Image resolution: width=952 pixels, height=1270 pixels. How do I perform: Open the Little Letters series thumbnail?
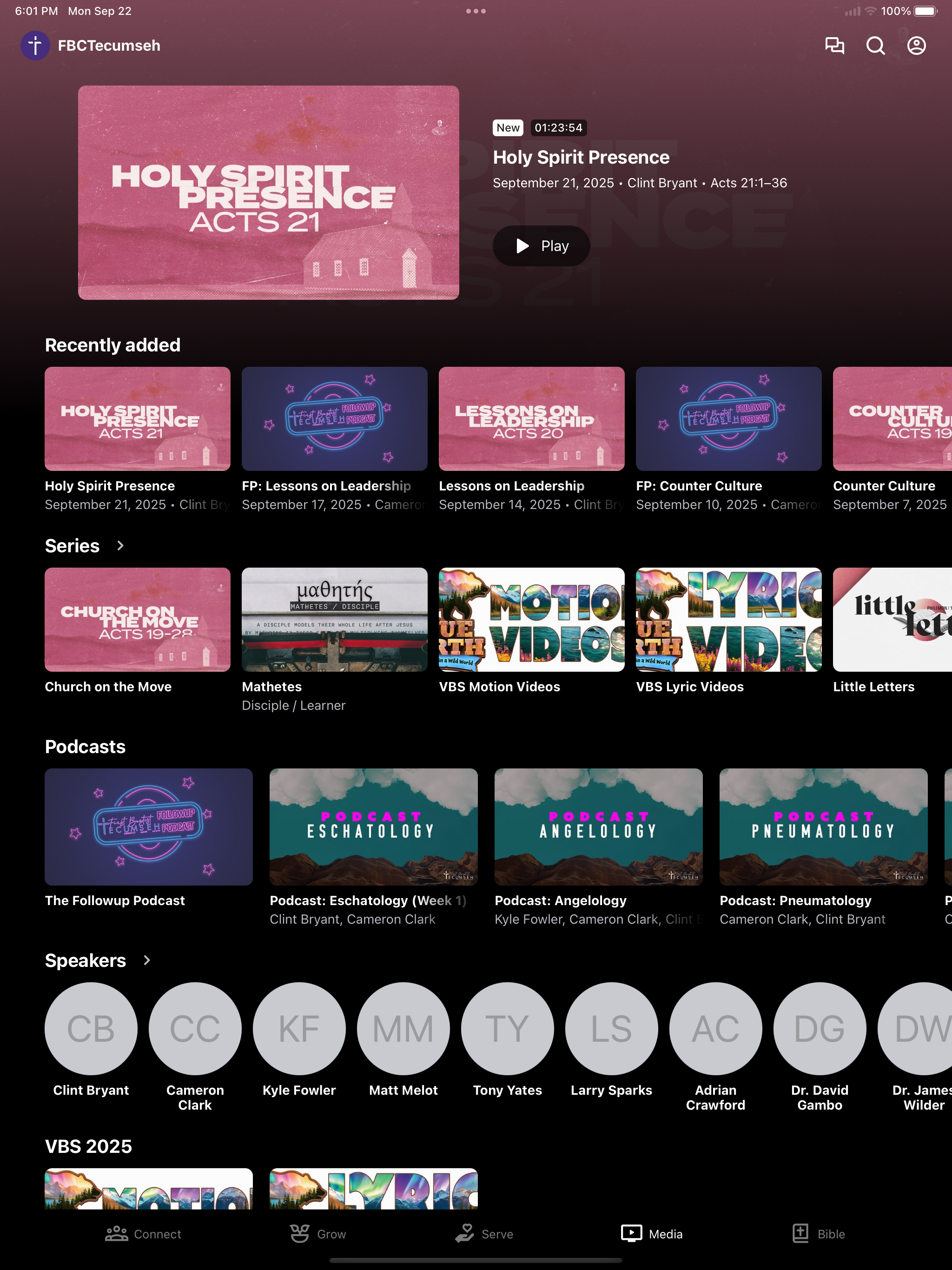(892, 620)
